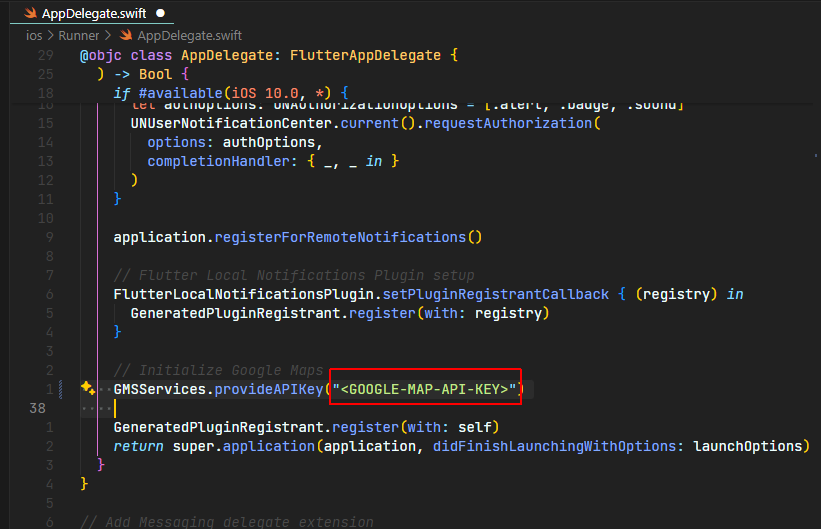
Task: Click the sticky line ') -> Bool {'
Action: coord(143,74)
